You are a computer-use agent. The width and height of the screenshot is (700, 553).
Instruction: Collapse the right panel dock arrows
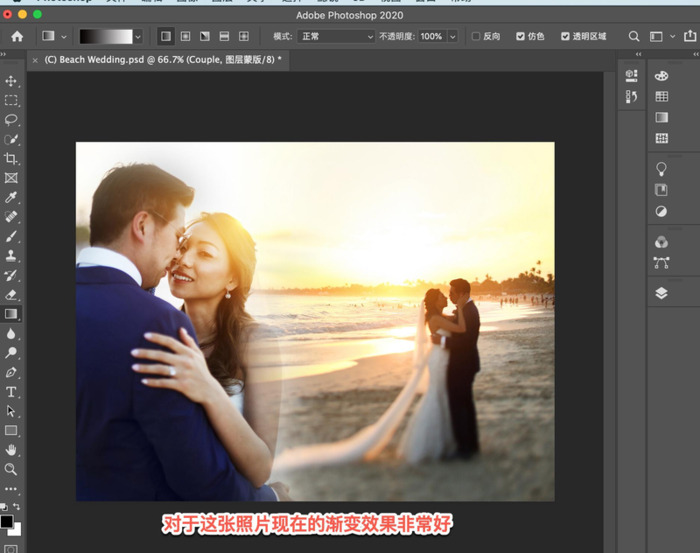tap(696, 54)
